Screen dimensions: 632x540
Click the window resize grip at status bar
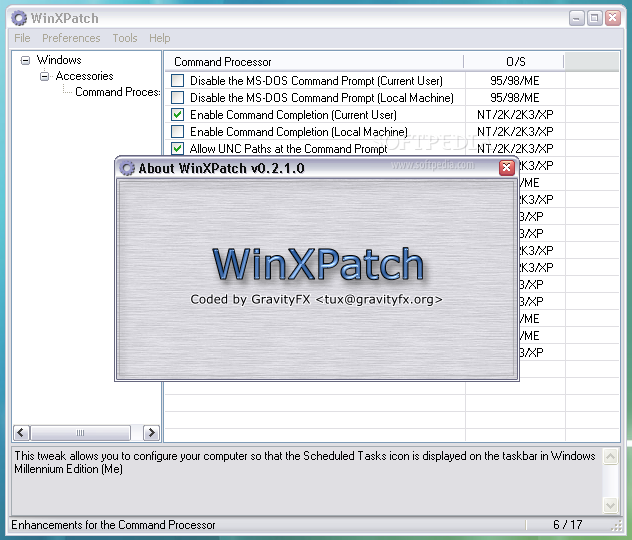(617, 525)
